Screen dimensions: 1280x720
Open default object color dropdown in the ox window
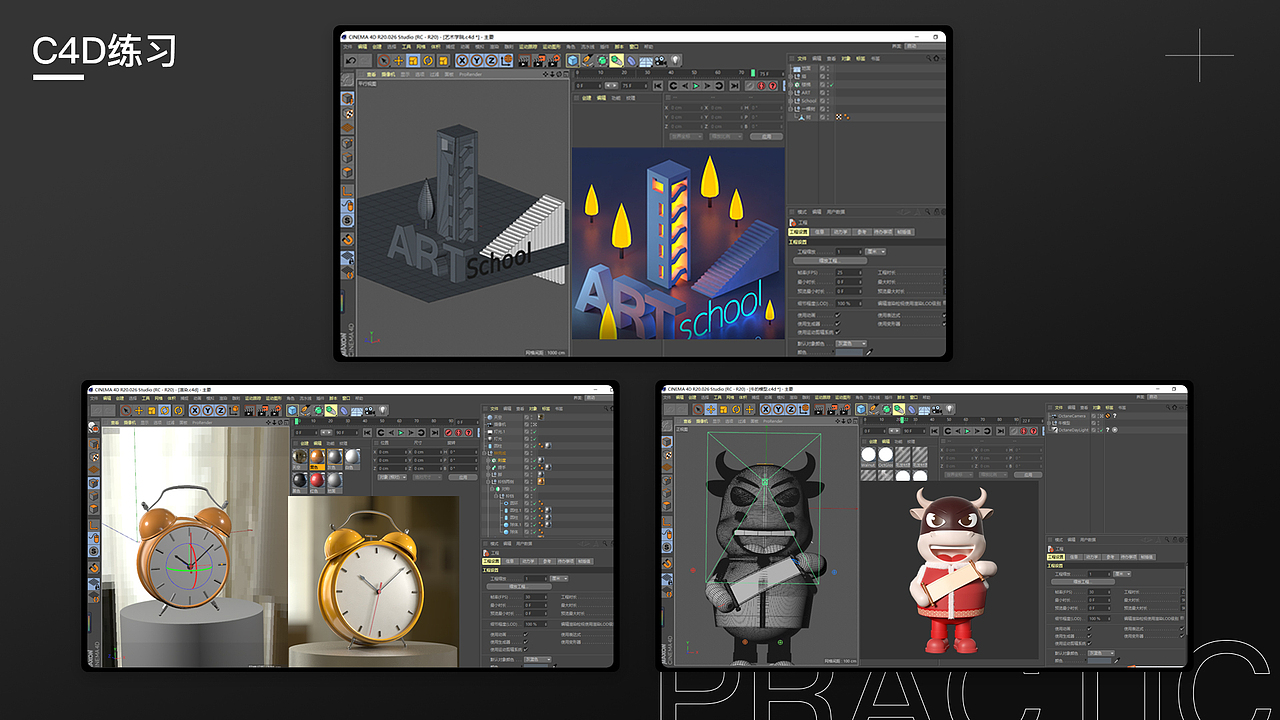tap(1101, 653)
